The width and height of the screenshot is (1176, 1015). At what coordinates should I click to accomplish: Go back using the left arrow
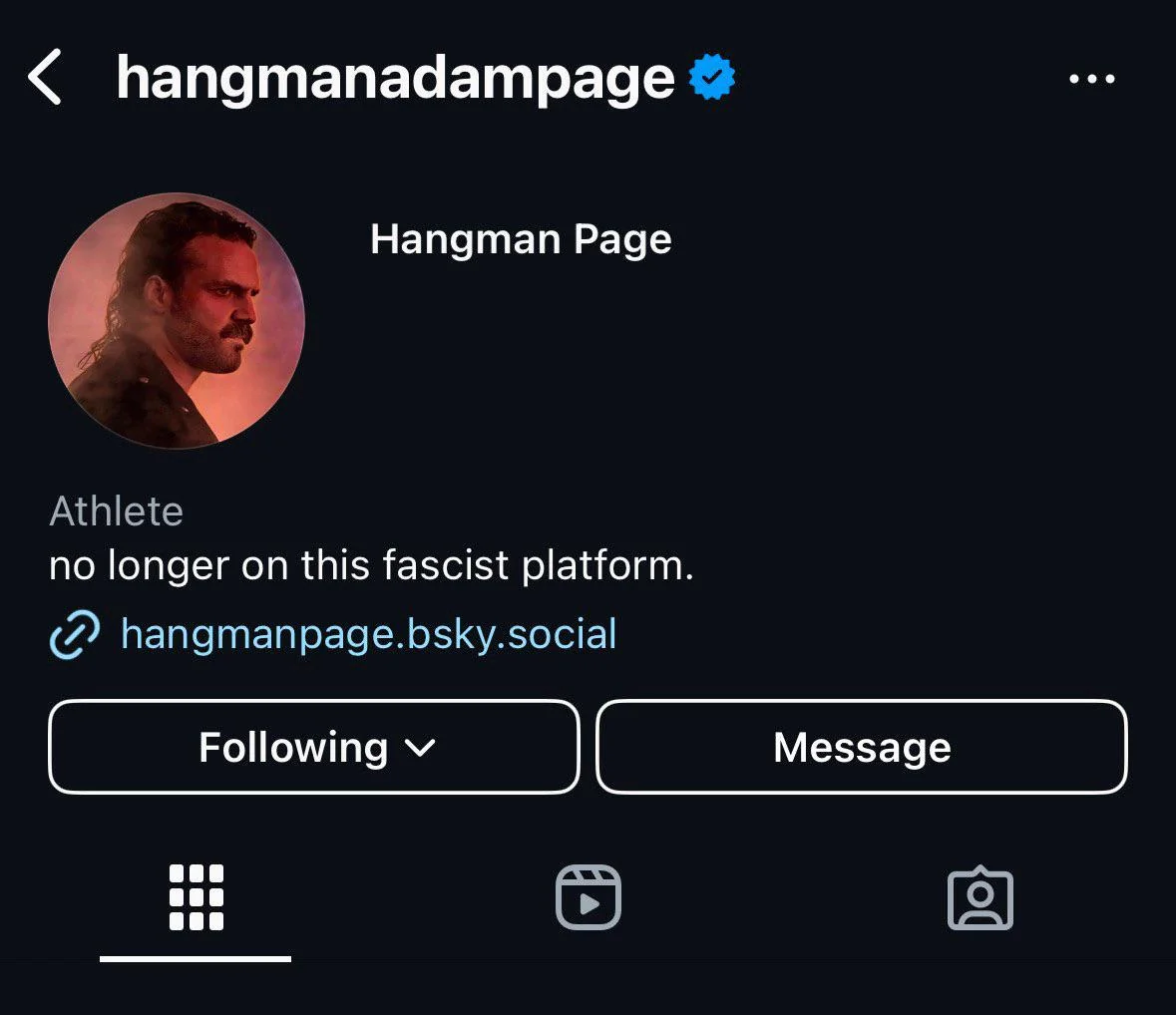[x=46, y=79]
